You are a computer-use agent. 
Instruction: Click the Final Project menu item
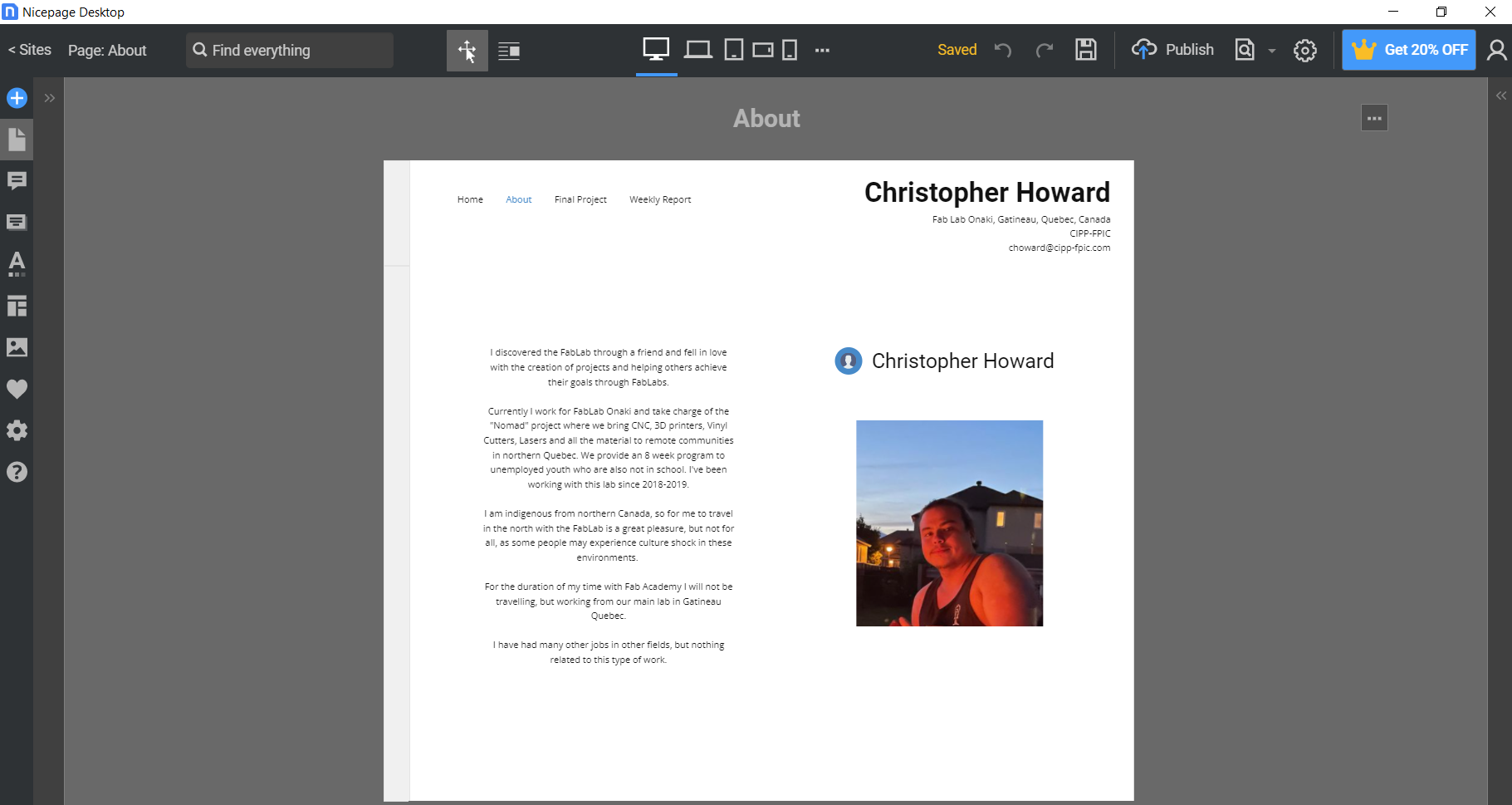pyautogui.click(x=580, y=199)
